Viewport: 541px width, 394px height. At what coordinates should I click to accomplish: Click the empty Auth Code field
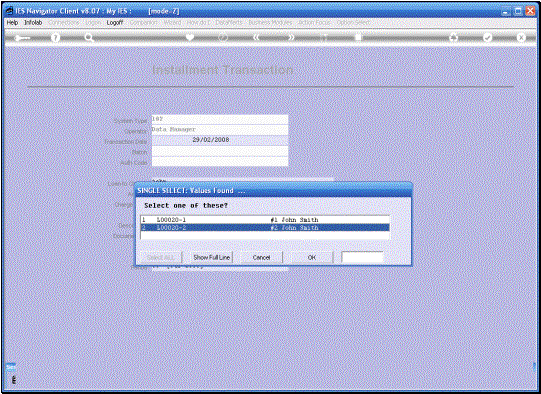[220, 161]
